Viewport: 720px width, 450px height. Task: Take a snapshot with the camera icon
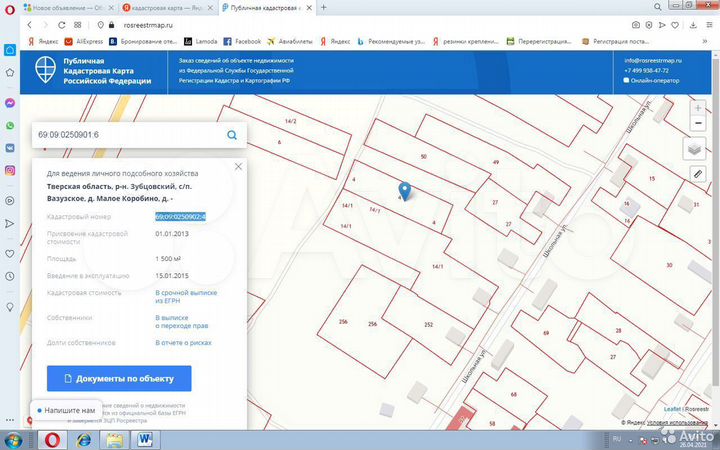point(636,25)
